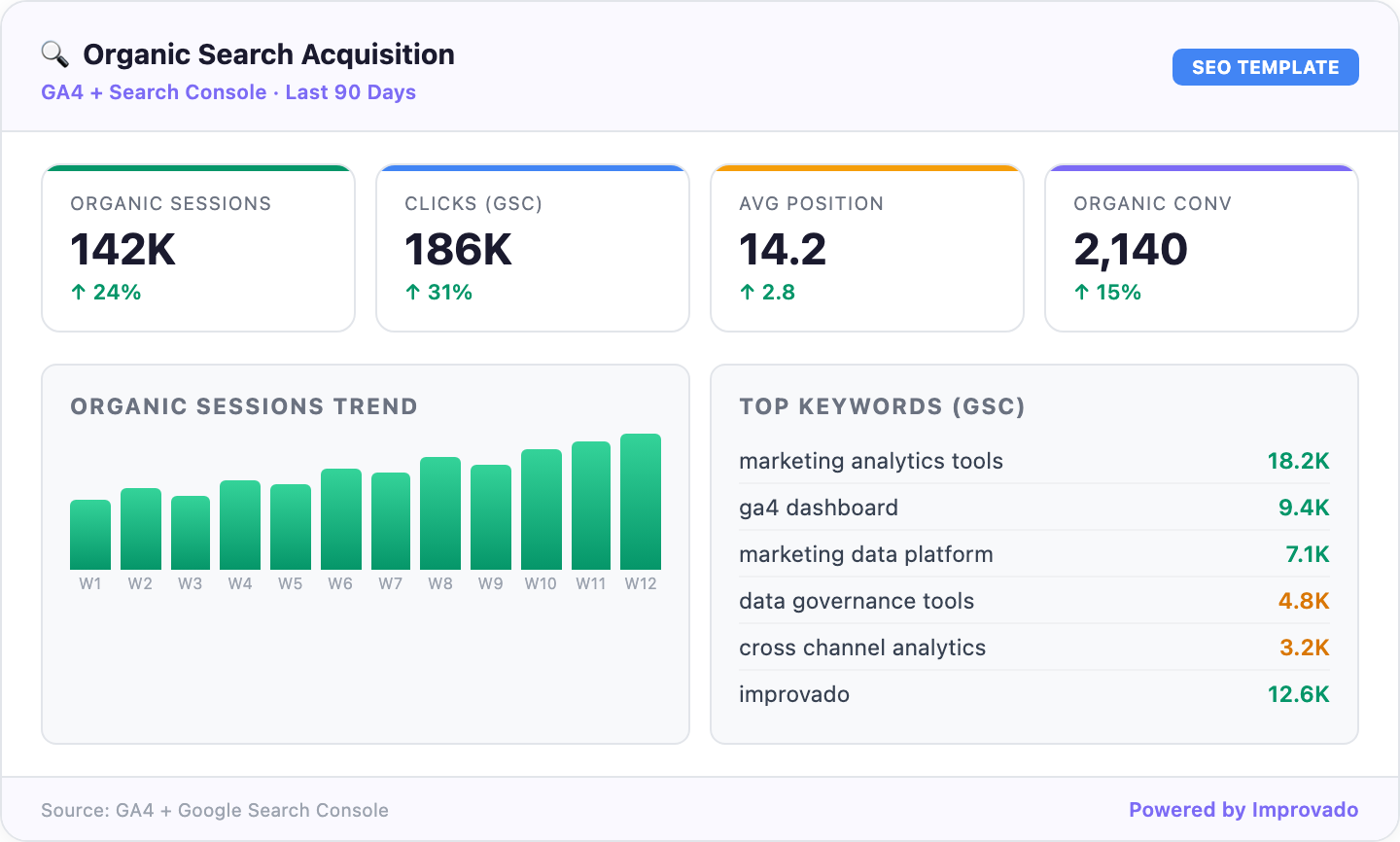Open the Powered by Improvado link
Image resolution: width=1400 pixels, height=842 pixels.
point(1242,809)
